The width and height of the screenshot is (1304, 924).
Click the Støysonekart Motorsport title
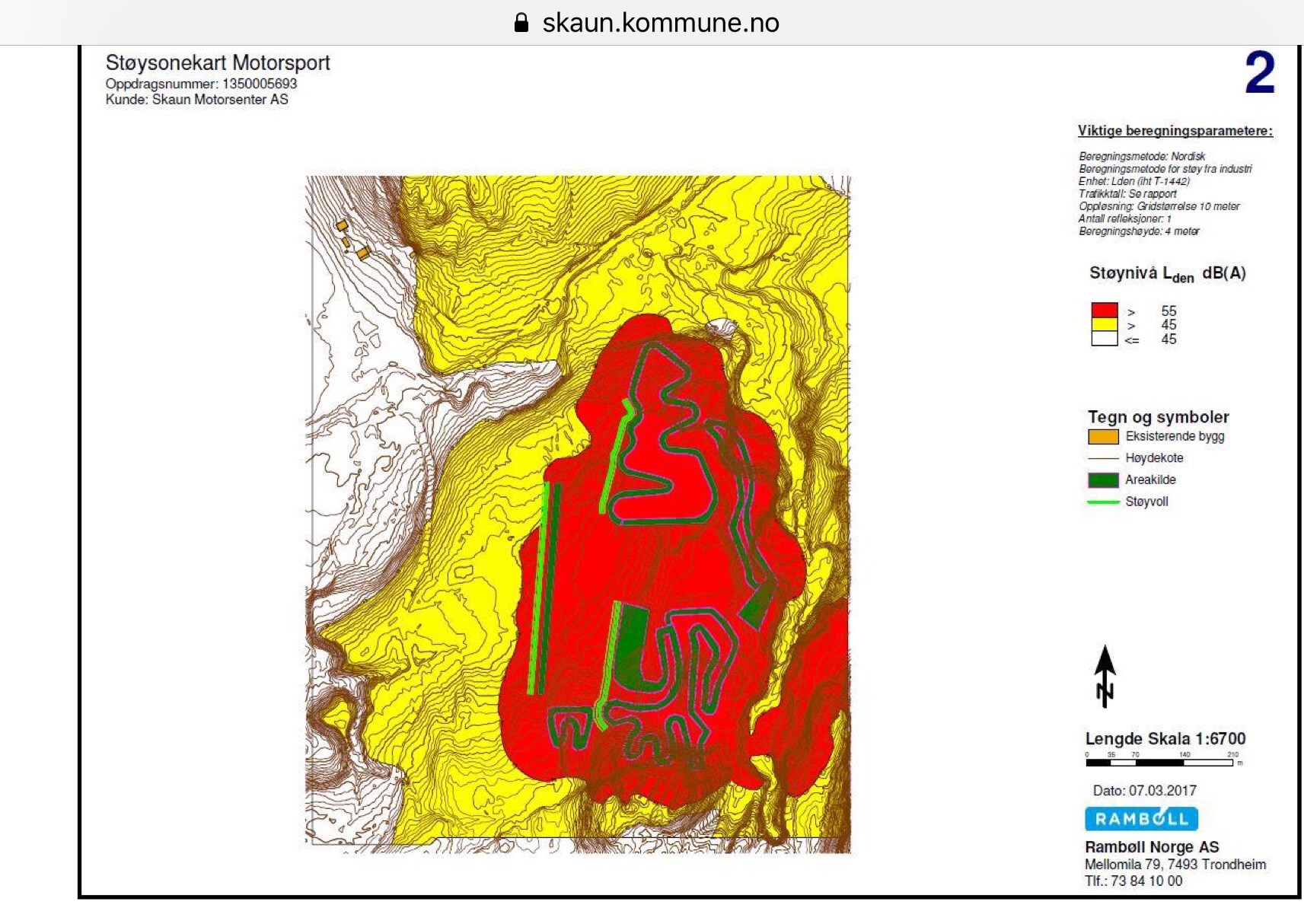[x=218, y=62]
